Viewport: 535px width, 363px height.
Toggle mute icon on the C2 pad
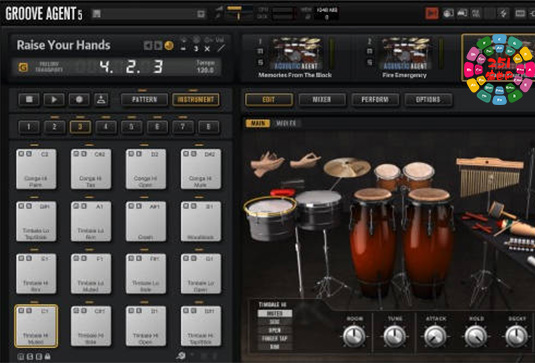click(x=21, y=154)
